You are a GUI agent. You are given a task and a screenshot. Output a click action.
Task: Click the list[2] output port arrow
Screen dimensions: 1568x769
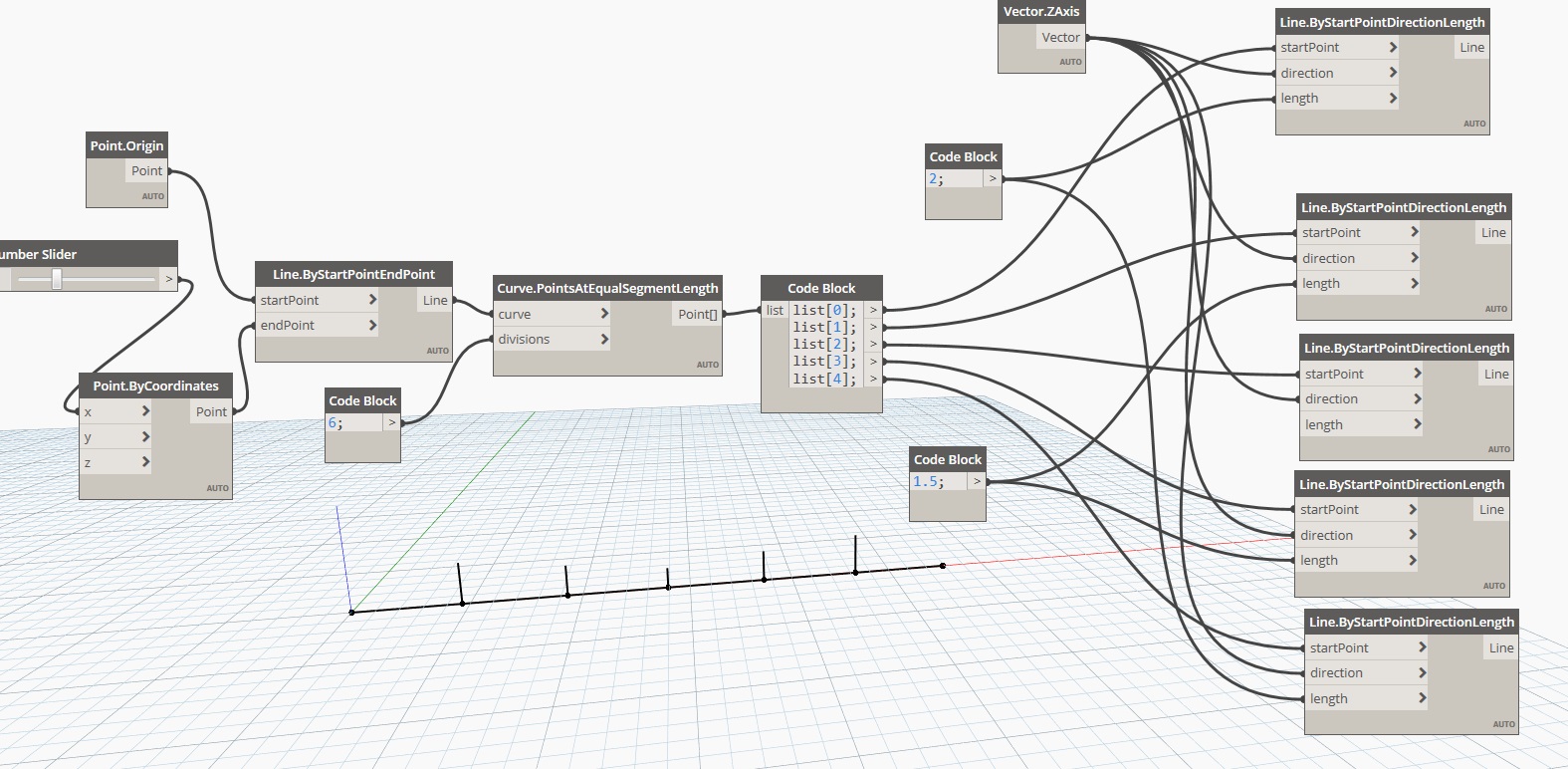pos(873,344)
